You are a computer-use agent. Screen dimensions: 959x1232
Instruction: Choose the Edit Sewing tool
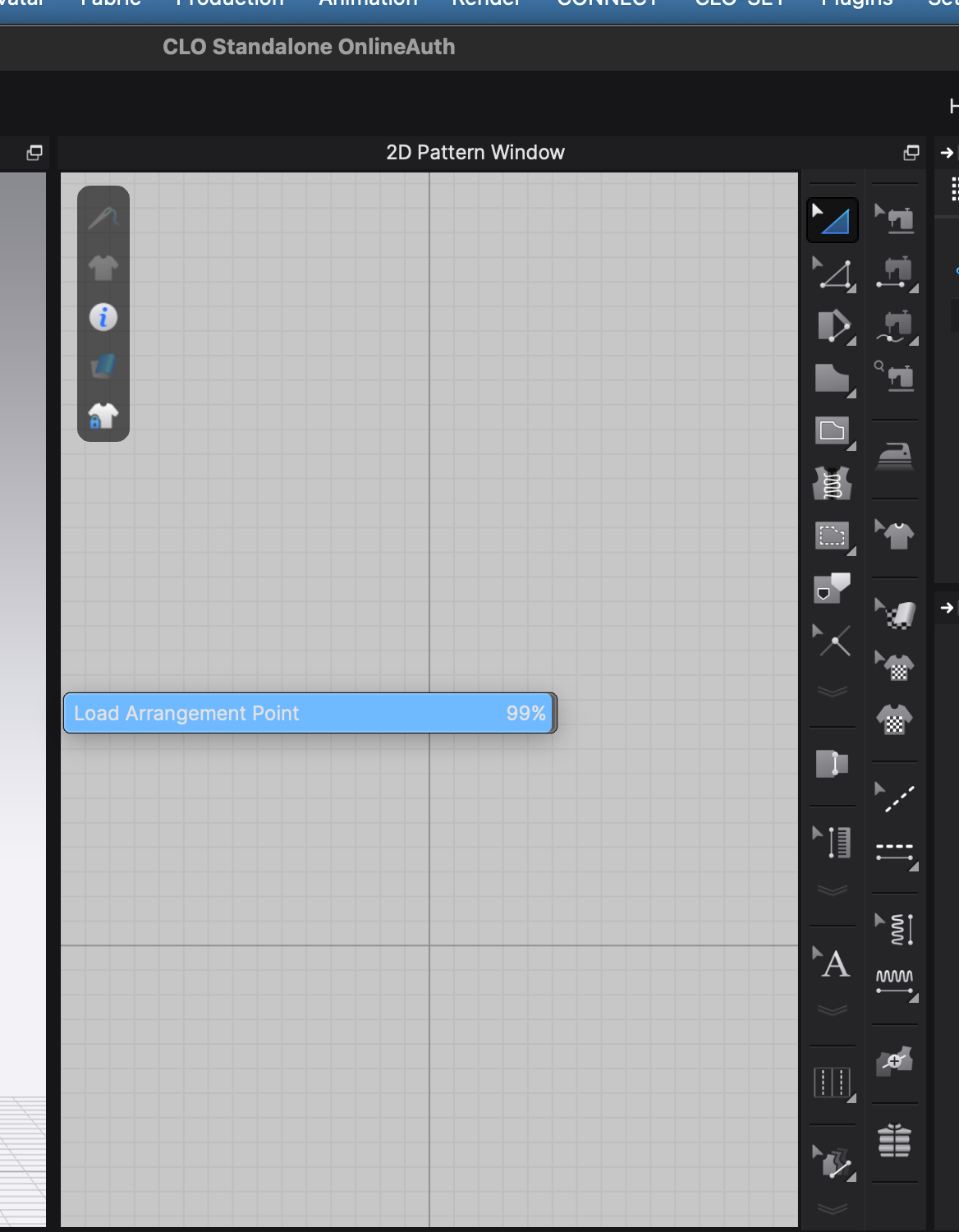pos(895,220)
